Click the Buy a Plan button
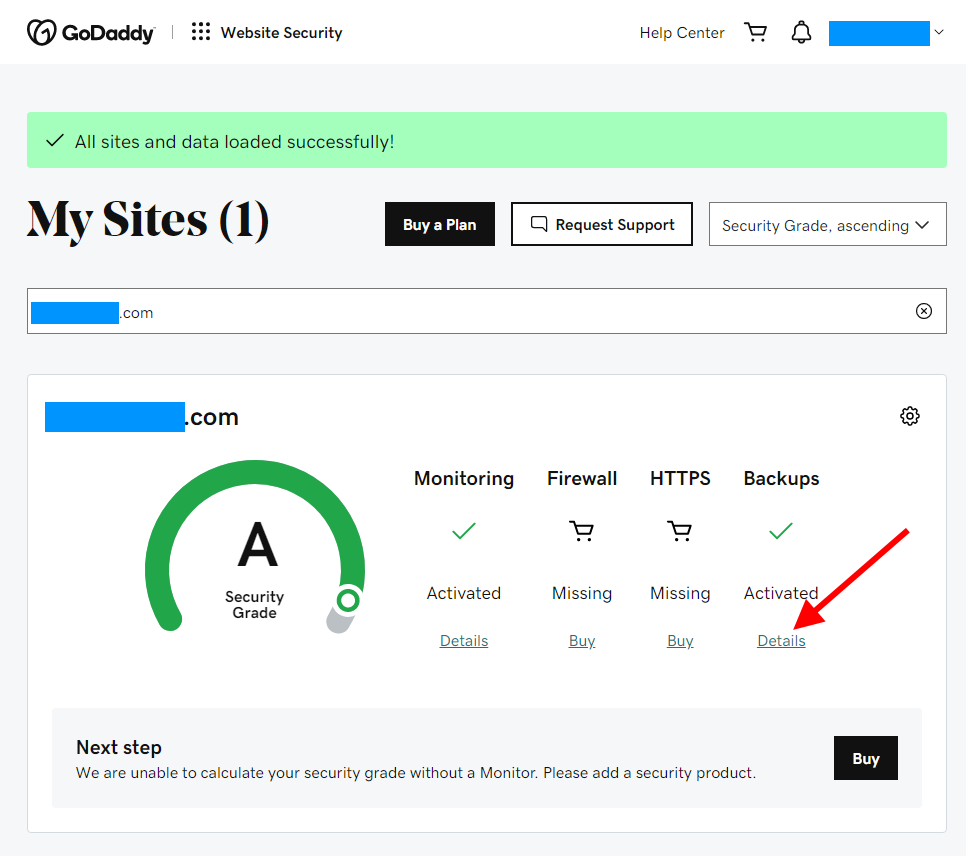The width and height of the screenshot is (966, 856). point(439,224)
